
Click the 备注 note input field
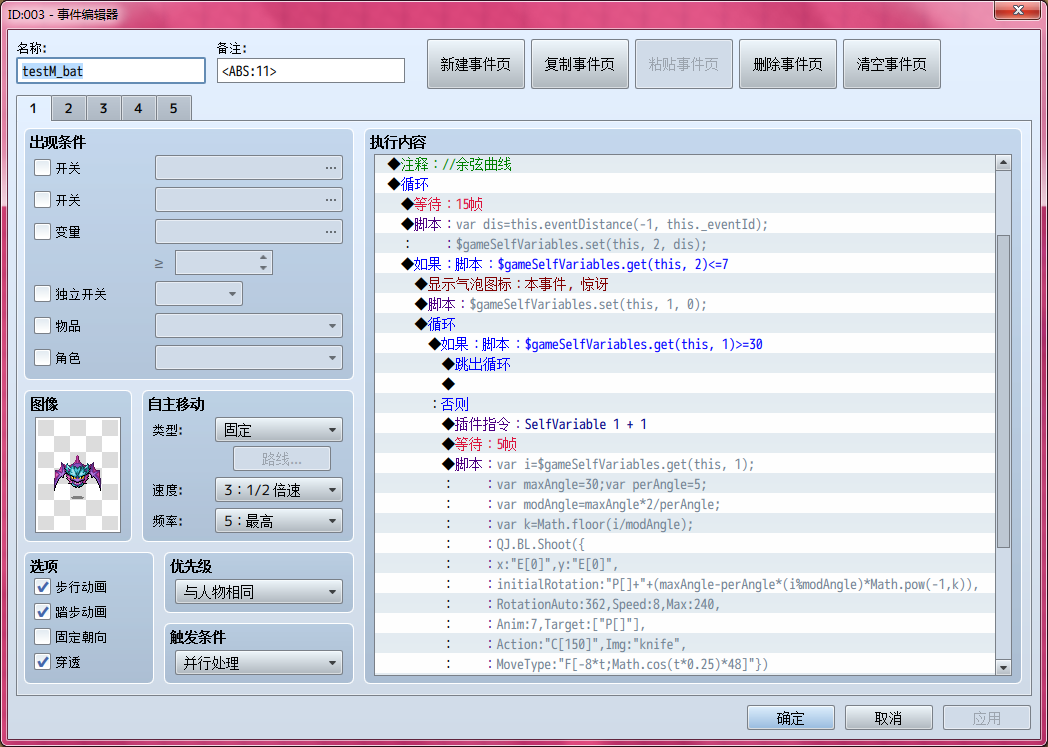pos(311,71)
